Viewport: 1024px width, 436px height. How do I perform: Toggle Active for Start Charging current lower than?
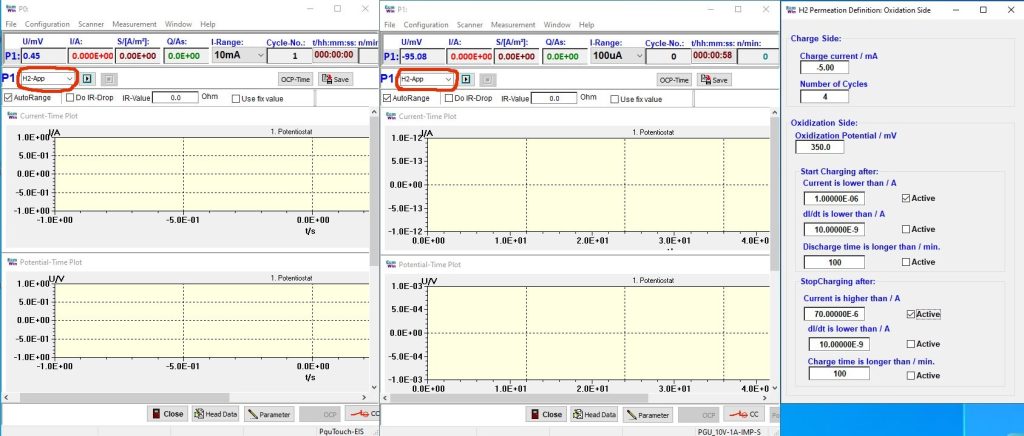click(906, 198)
